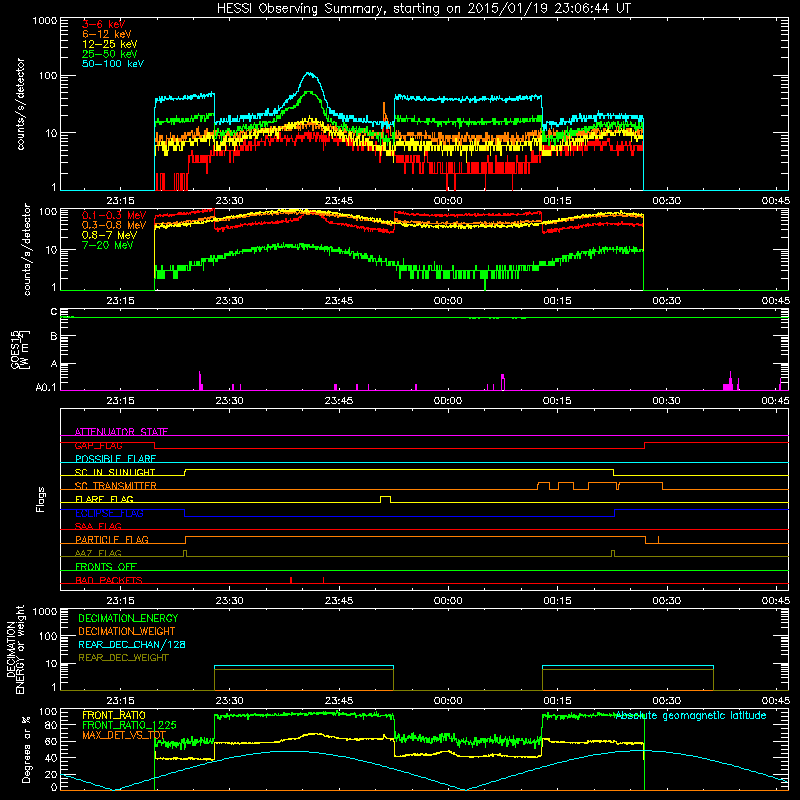The height and width of the screenshot is (800, 800).
Task: Select the BAD_PACKETS flag label
Action: [x=109, y=580]
